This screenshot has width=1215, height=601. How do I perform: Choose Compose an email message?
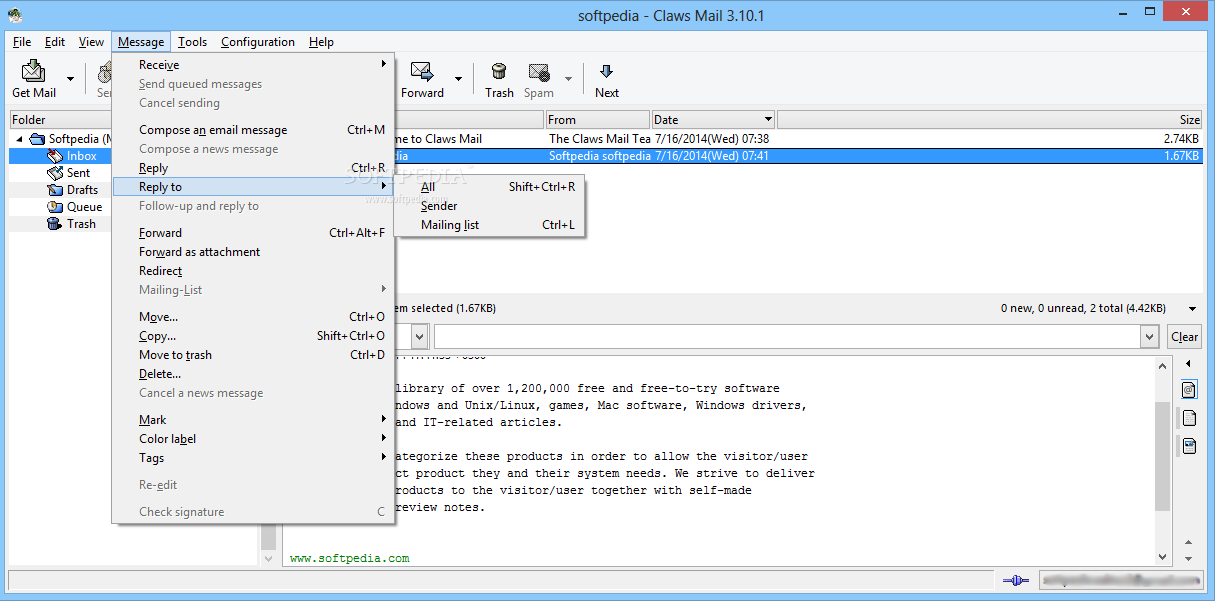253,130
